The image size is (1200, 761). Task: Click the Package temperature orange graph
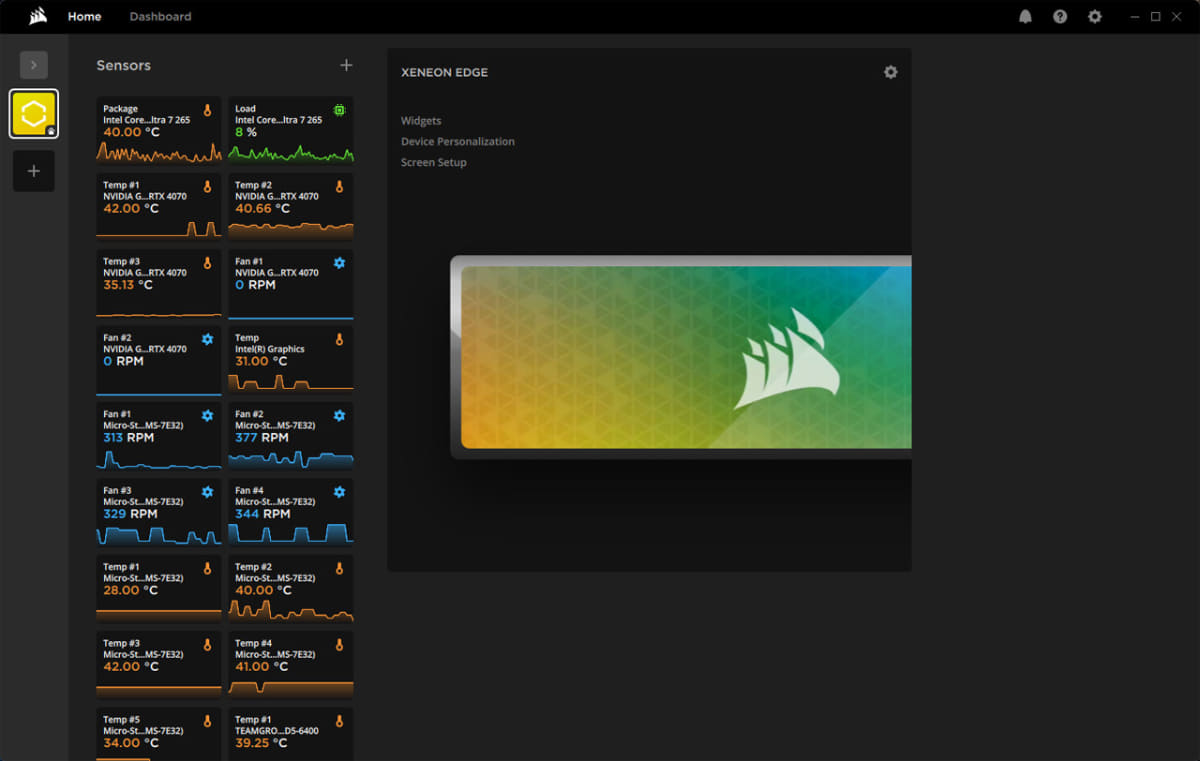159,151
